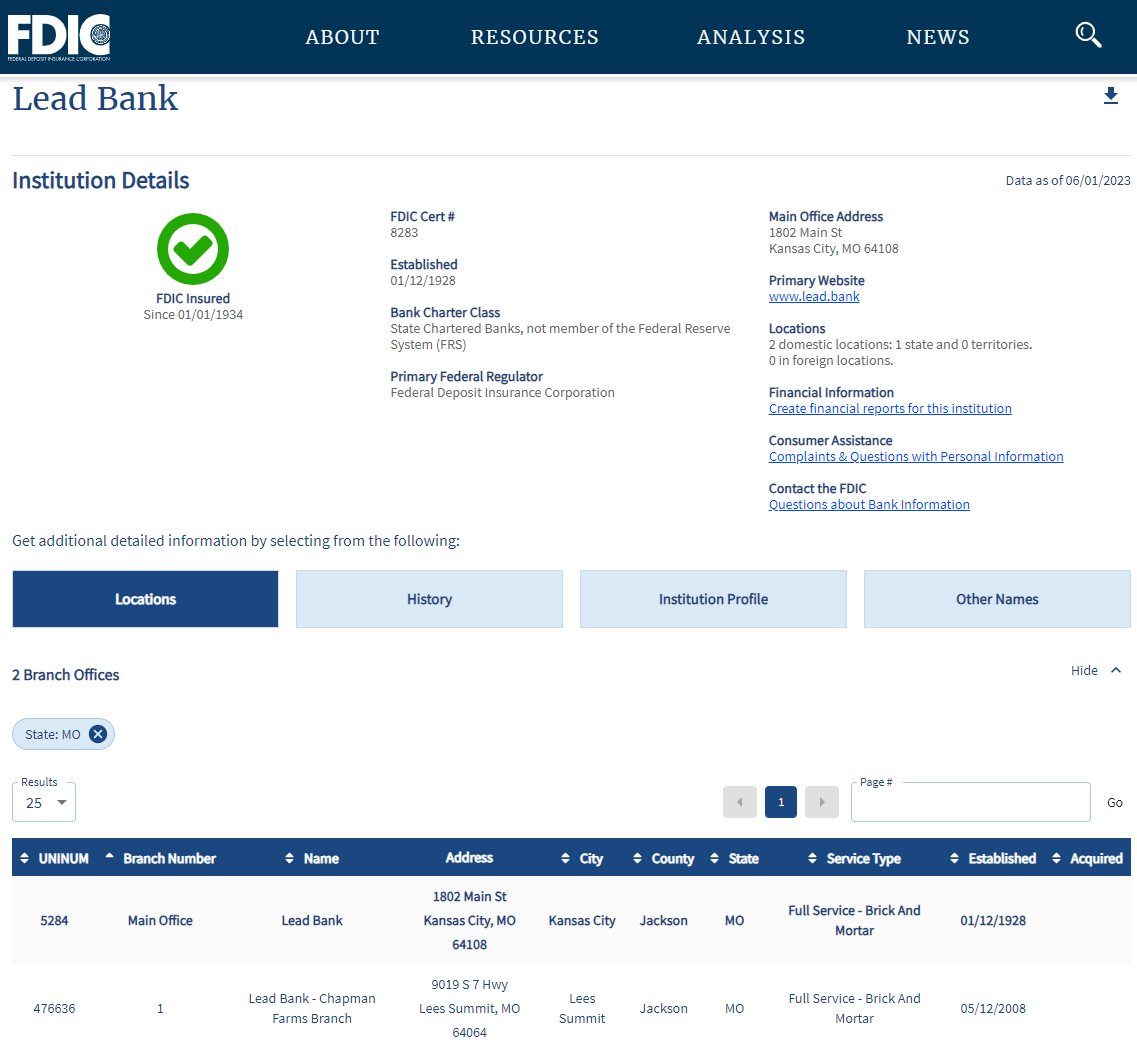Click the download icon beside Lead Bank
The image size is (1137, 1042).
(x=1110, y=96)
